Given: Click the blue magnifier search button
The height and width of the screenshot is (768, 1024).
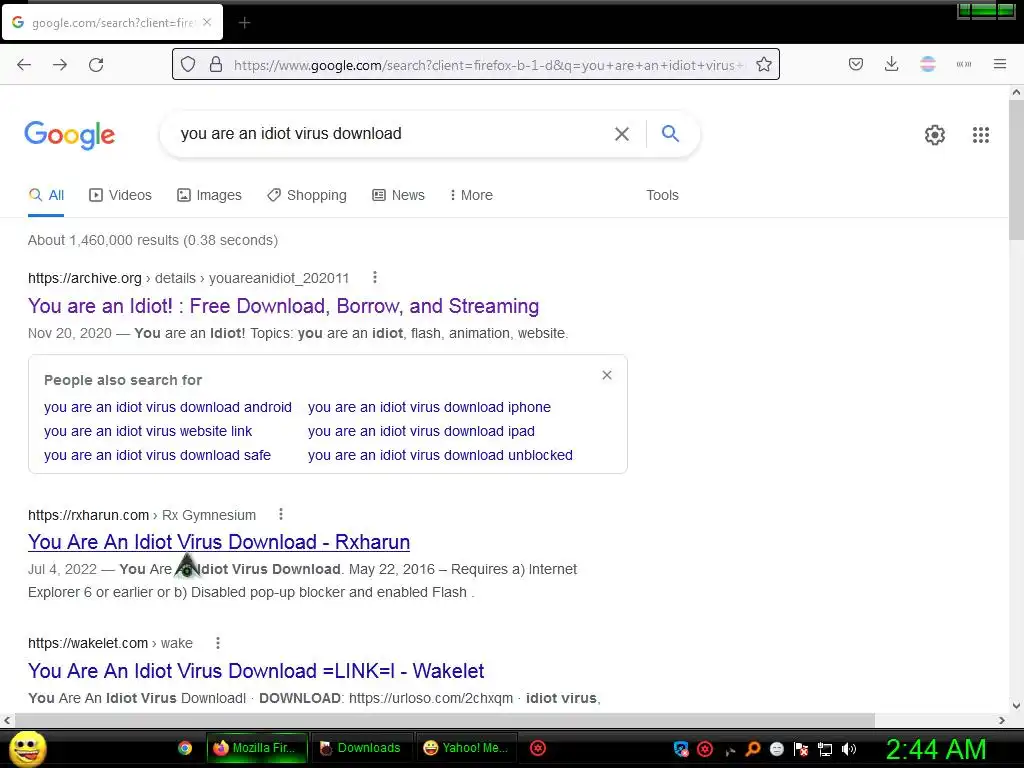Looking at the screenshot, I should click(x=670, y=133).
